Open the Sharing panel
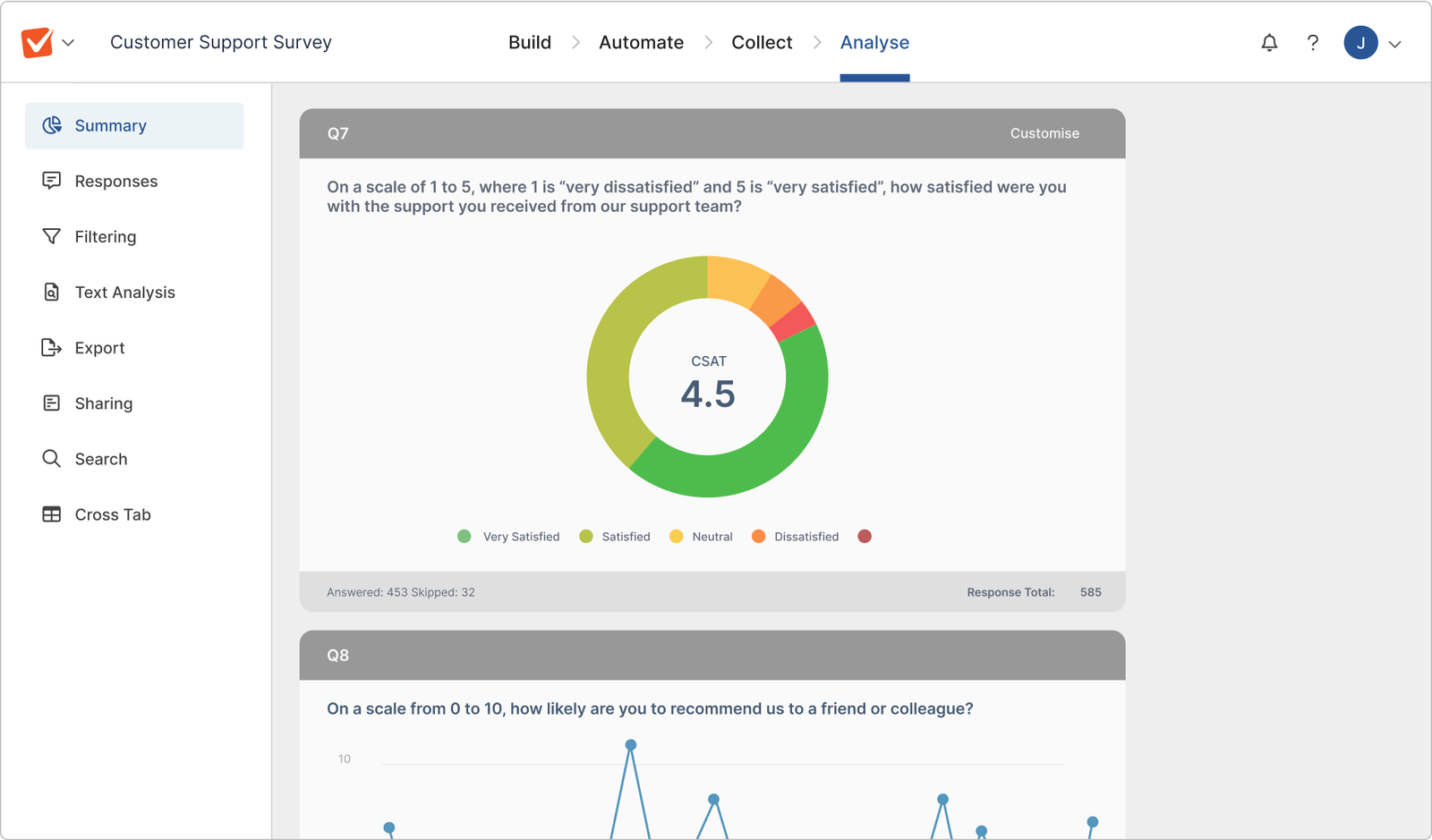Image resolution: width=1432 pixels, height=840 pixels. coord(52,403)
